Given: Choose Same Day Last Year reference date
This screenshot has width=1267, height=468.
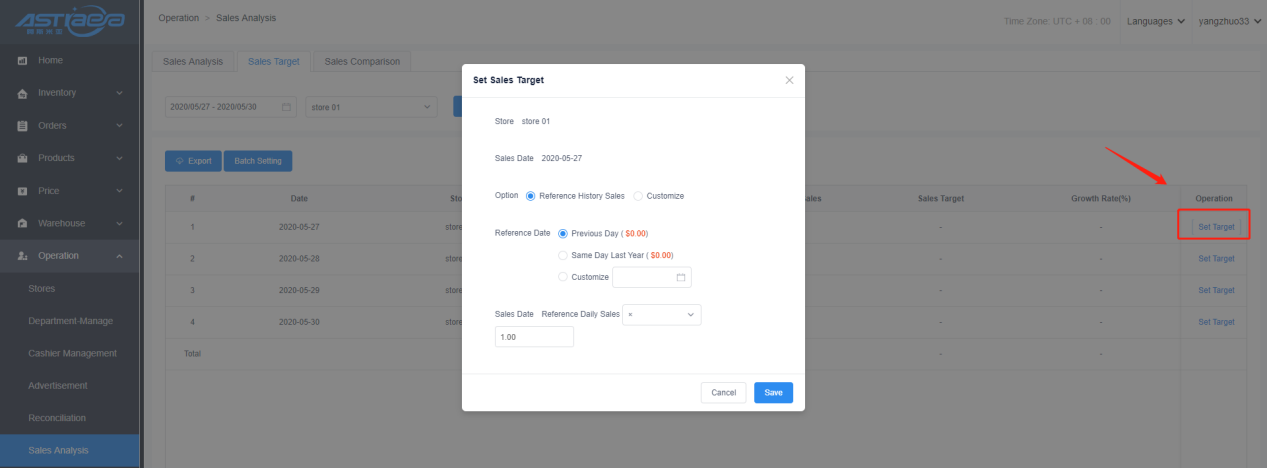Looking at the screenshot, I should point(563,255).
